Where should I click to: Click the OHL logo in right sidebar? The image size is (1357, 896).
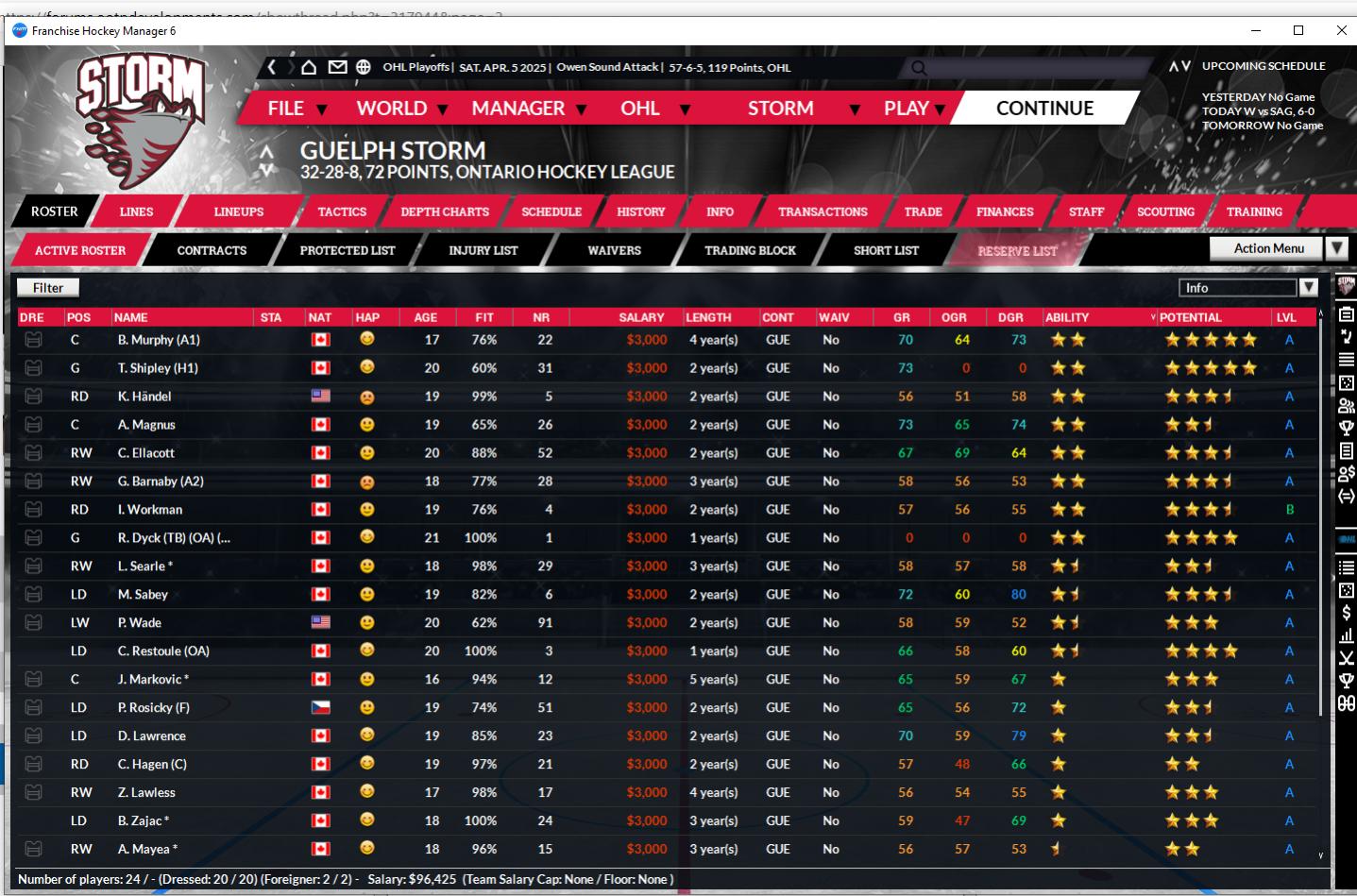point(1347,539)
